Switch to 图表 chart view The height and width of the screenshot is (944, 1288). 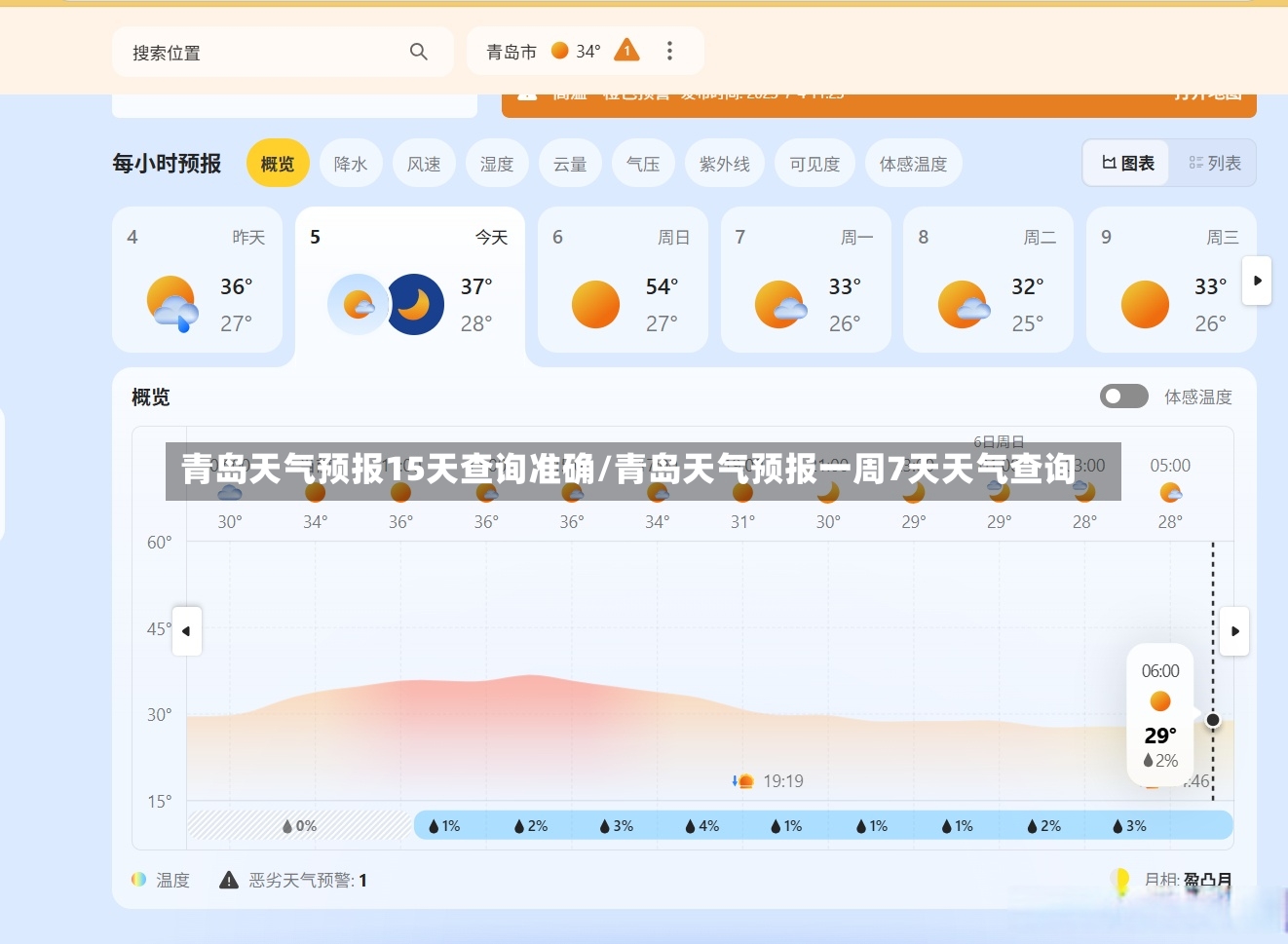point(1127,163)
